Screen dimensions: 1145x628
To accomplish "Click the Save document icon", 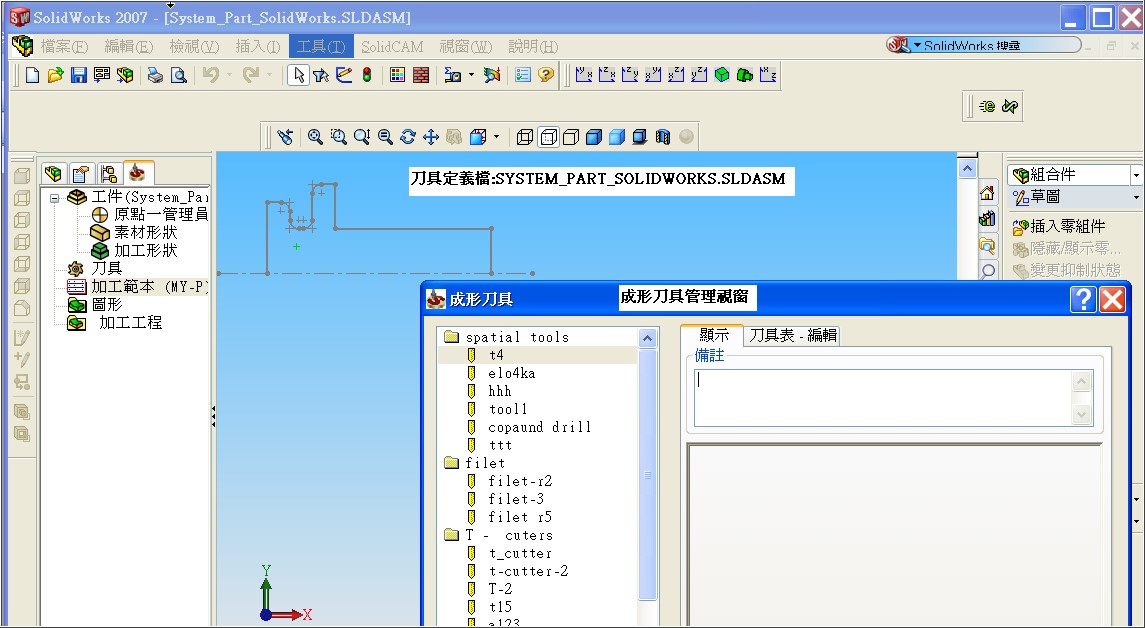I will point(78,75).
